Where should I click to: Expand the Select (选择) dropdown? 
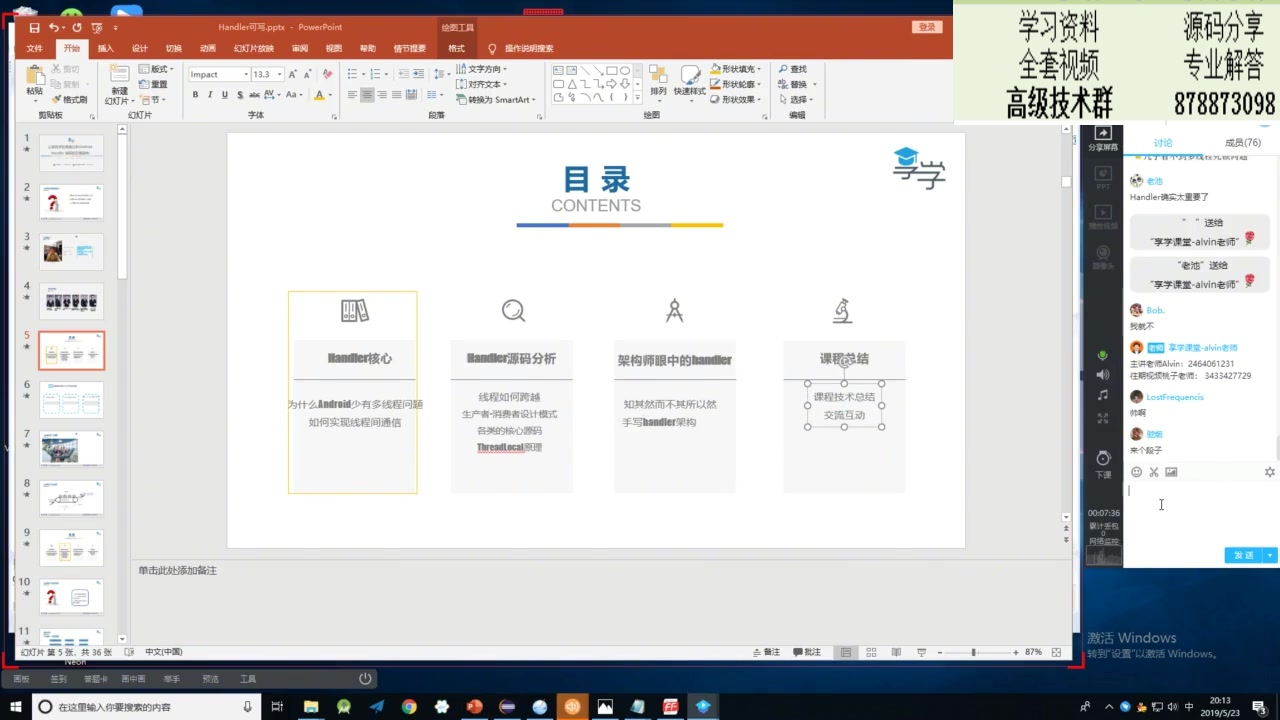[795, 100]
